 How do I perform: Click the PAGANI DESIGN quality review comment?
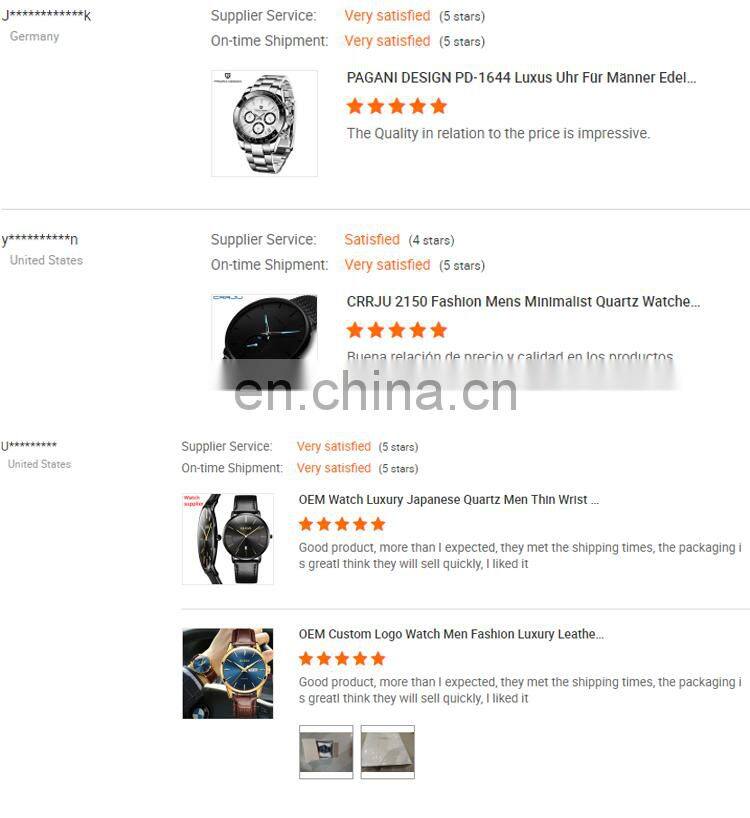pos(498,134)
